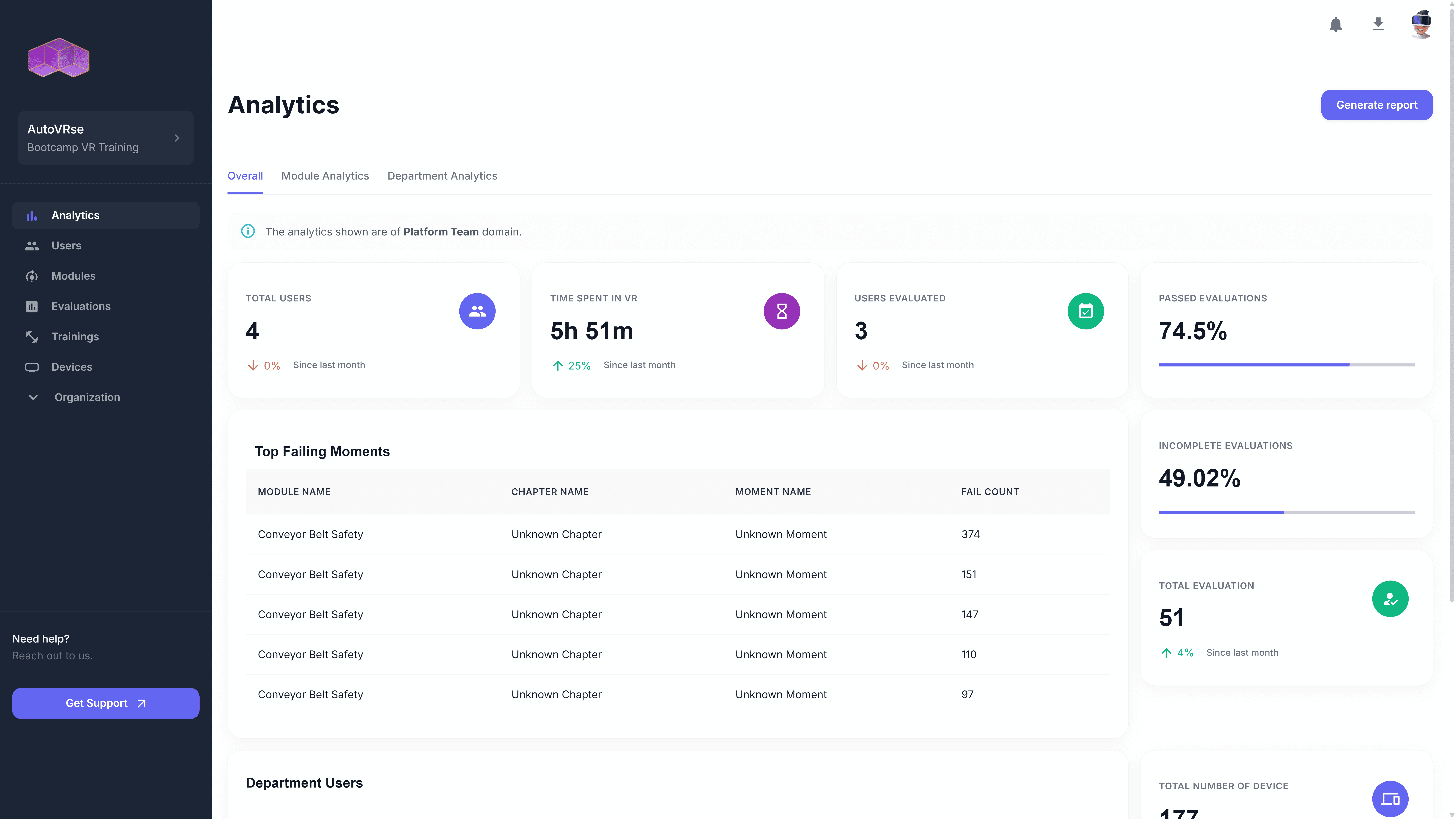This screenshot has width=1456, height=819.
Task: Click the first Conveyor Belt Safety row
Action: tap(310, 534)
